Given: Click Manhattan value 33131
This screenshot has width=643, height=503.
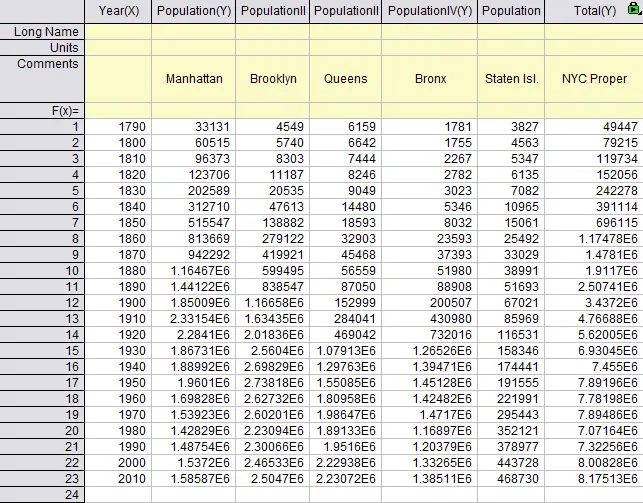Looking at the screenshot, I should (x=194, y=127).
